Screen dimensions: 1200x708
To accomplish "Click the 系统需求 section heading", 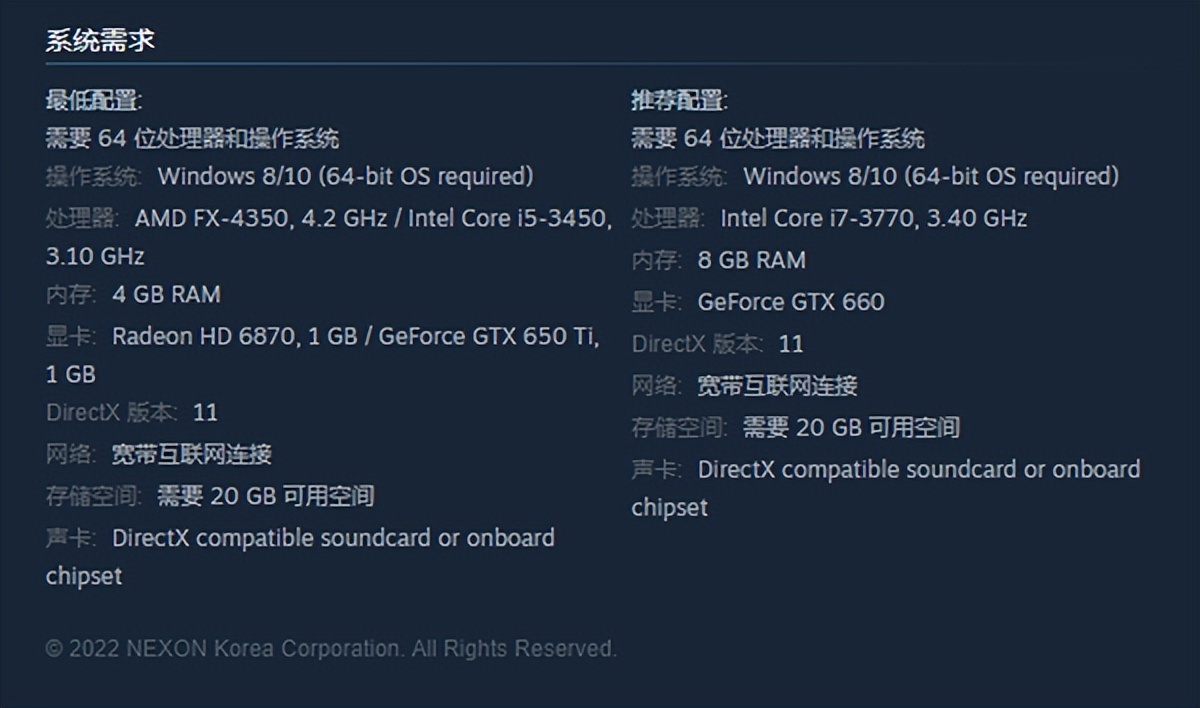I will (100, 41).
